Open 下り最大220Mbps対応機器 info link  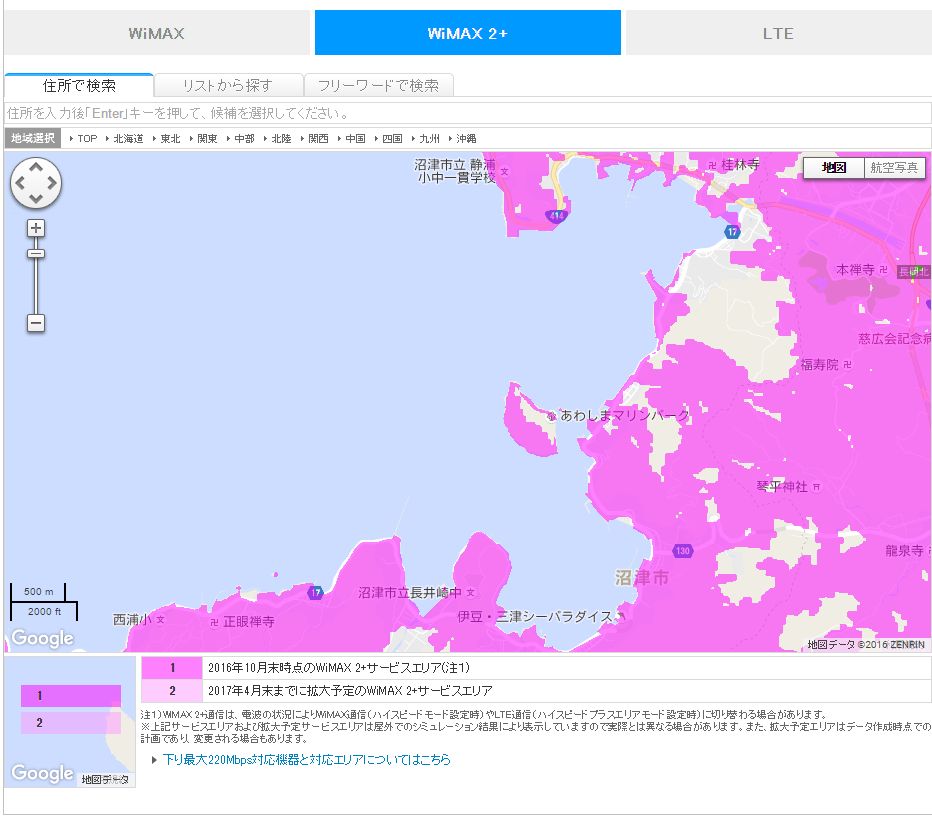(x=307, y=760)
